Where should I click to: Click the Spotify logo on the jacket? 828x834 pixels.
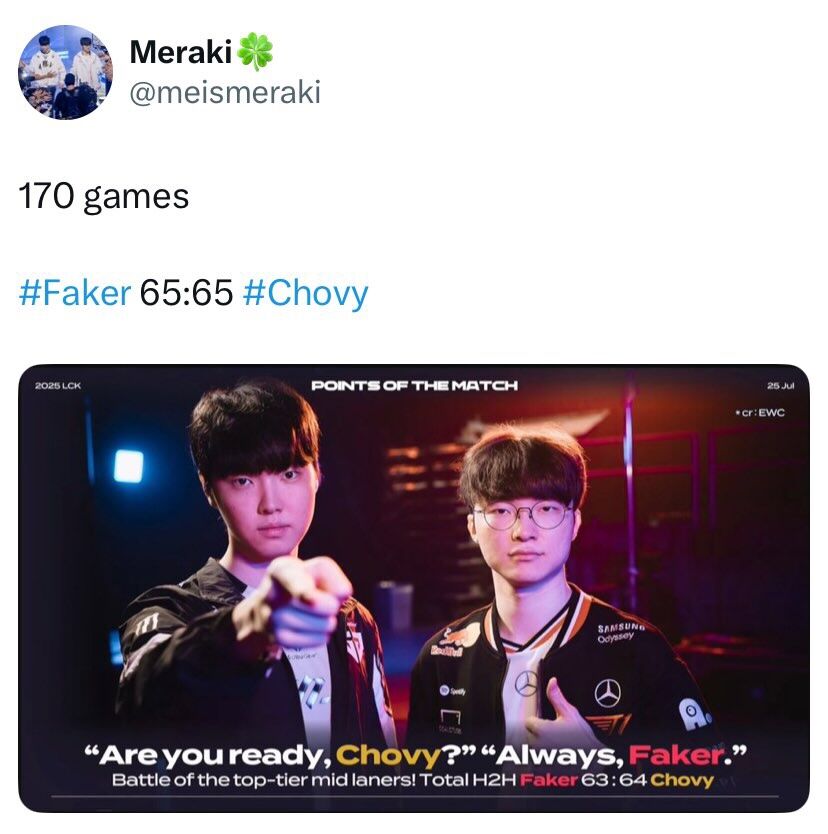(x=453, y=691)
